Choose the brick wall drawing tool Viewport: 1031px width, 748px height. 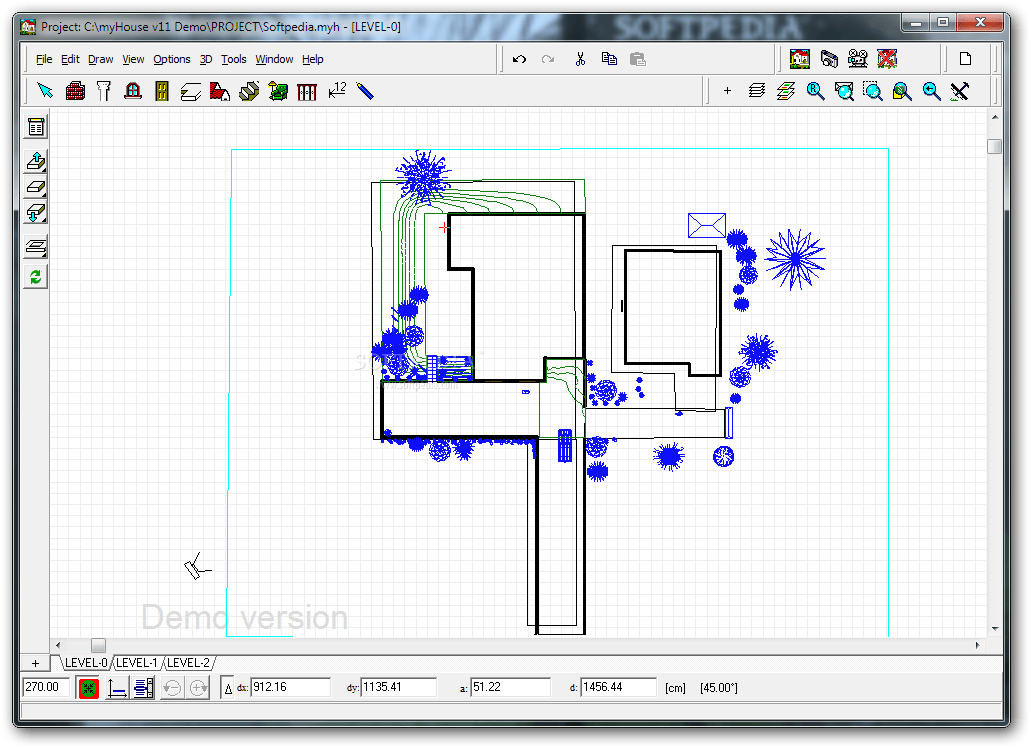pos(75,91)
